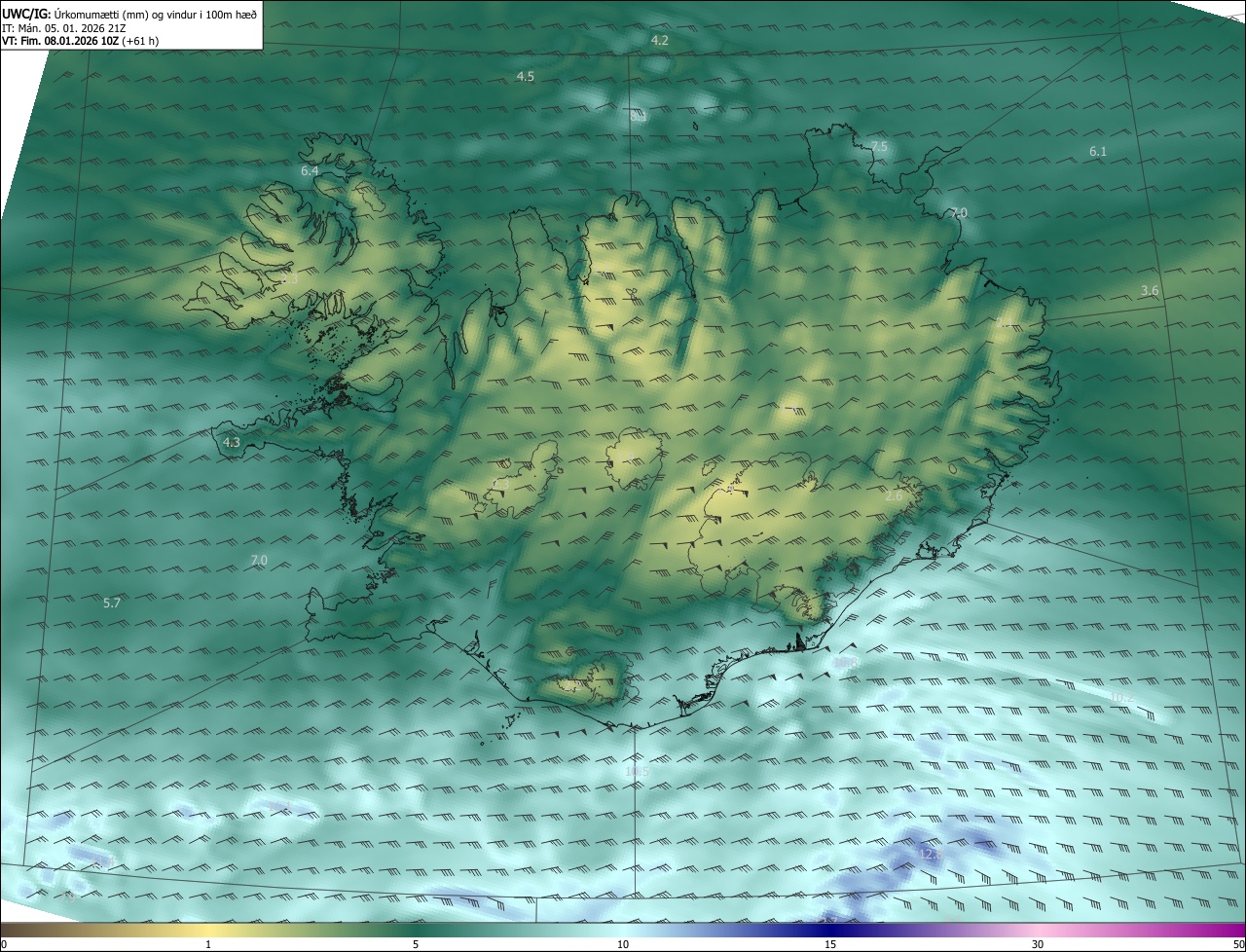
Task: Click the 5.7 precipitation value label
Action: pyautogui.click(x=112, y=604)
